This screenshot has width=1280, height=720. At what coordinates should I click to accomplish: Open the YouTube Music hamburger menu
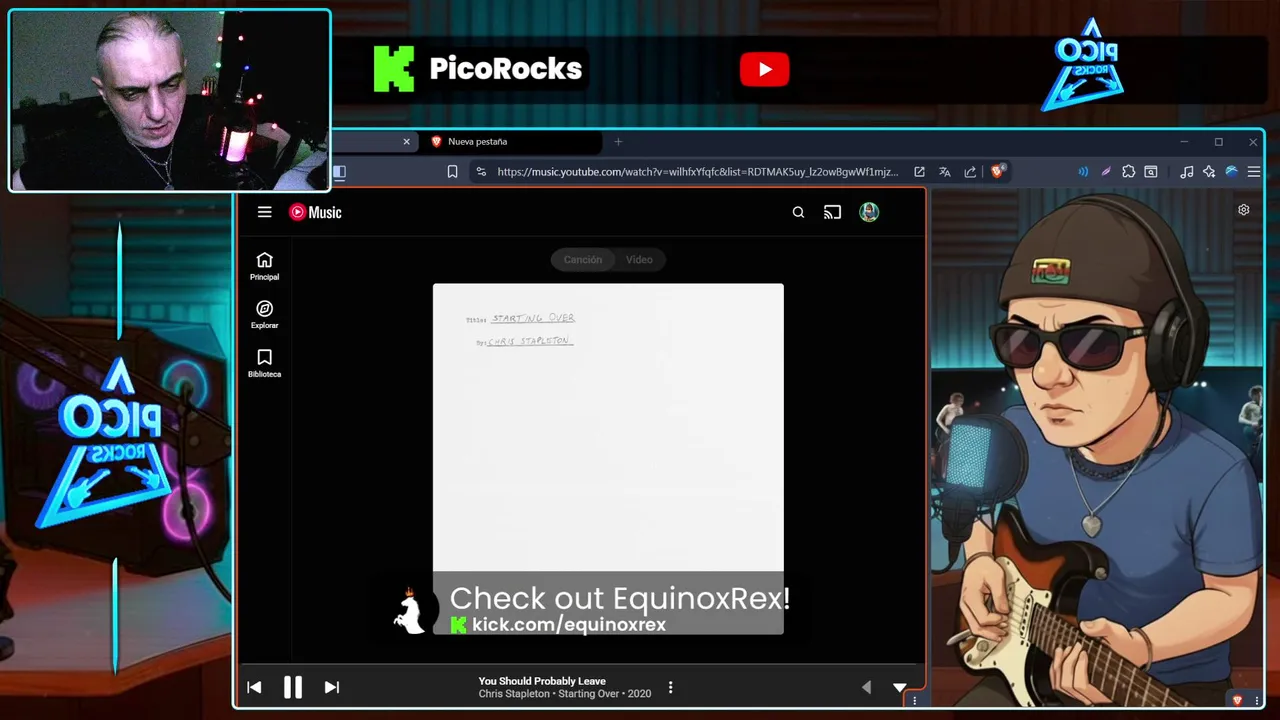pyautogui.click(x=264, y=212)
